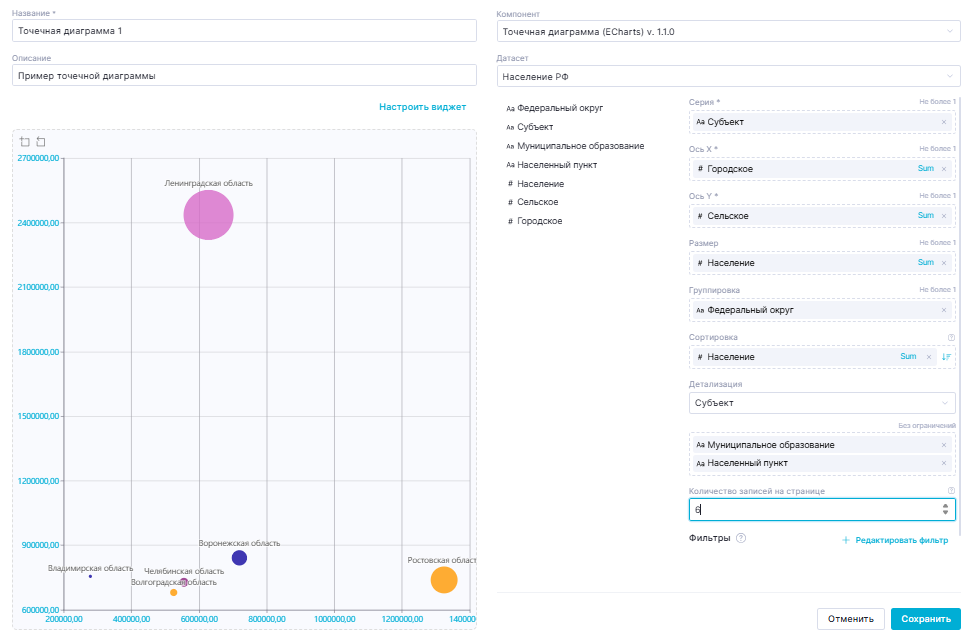Click the help icon next to Фильтры
The image size is (971, 643).
741,538
